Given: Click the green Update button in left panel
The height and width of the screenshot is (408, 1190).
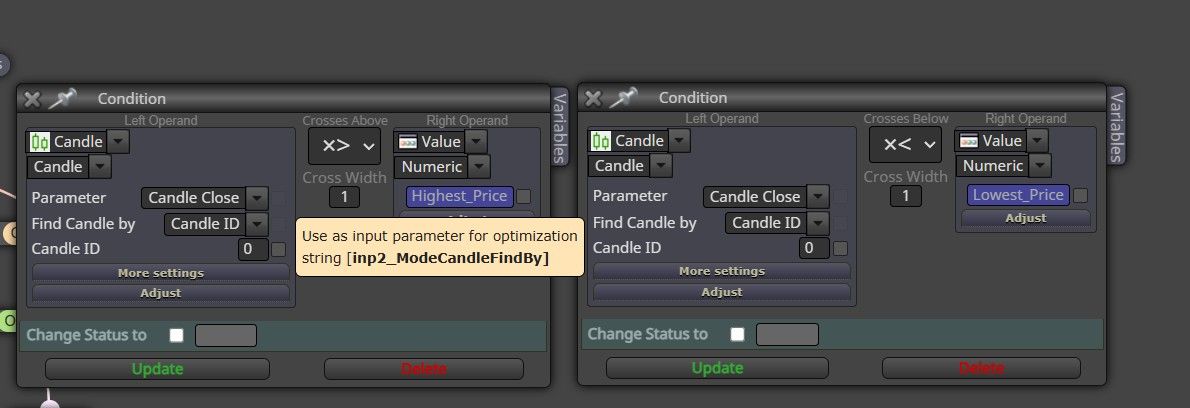Looking at the screenshot, I should pos(158,369).
